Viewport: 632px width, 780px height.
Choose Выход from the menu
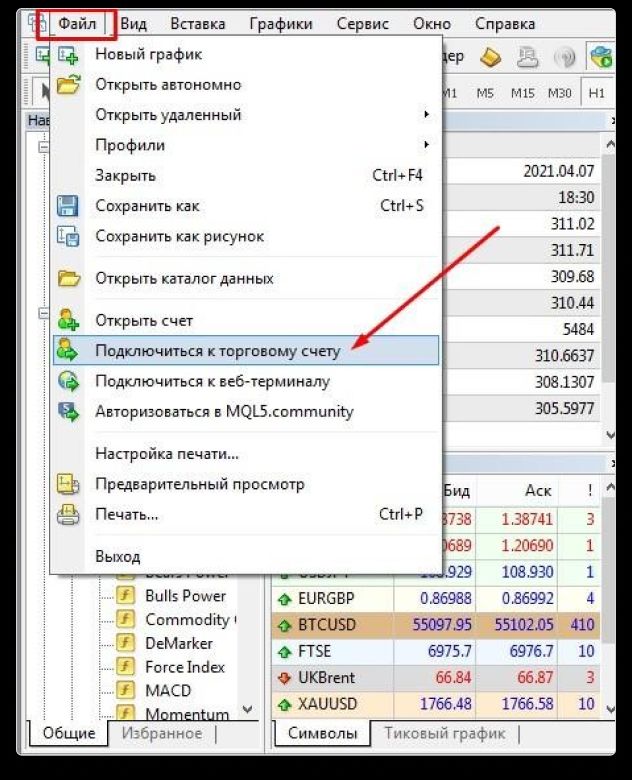[x=246, y=556]
